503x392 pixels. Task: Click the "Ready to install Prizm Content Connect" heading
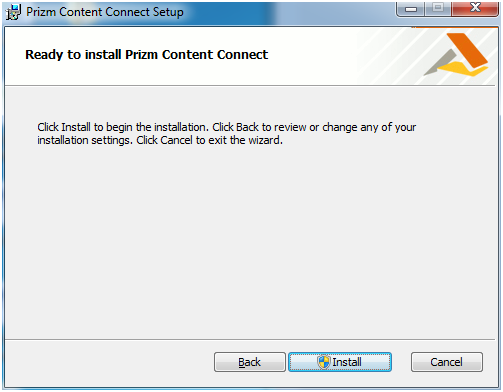[x=147, y=55]
